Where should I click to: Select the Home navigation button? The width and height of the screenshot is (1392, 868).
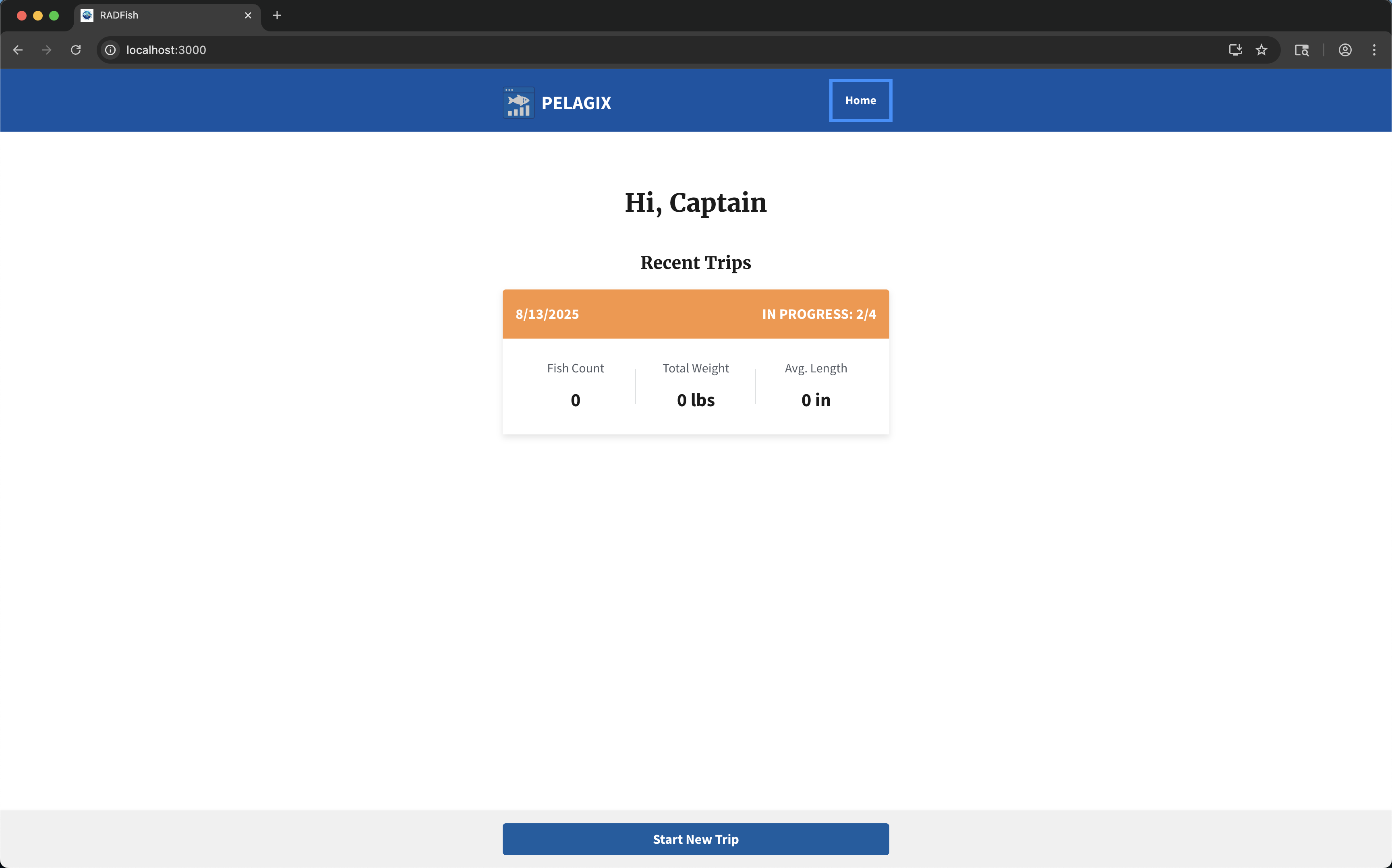(x=860, y=101)
